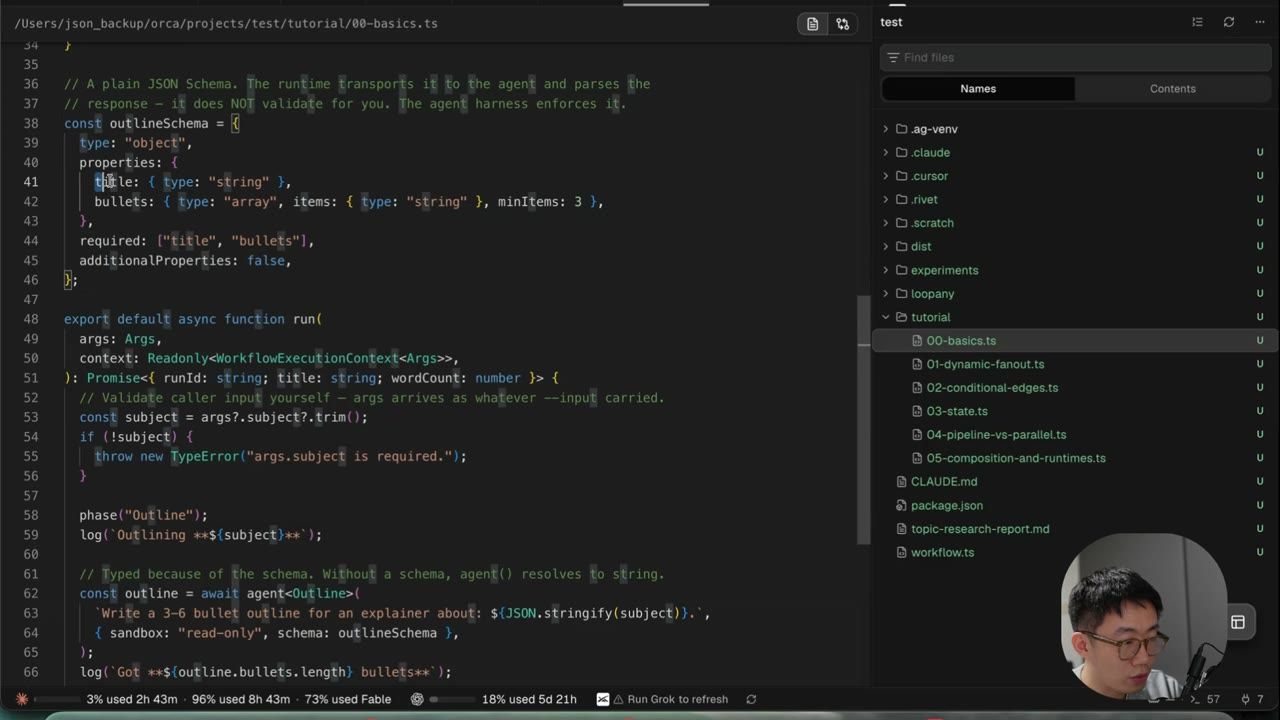The width and height of the screenshot is (1280, 720).
Task: Collapse the tutorial folder
Action: point(885,317)
